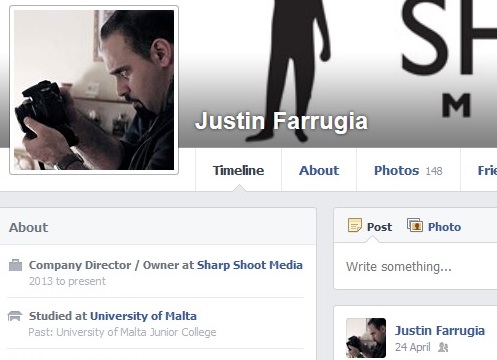This screenshot has width=497, height=360.
Task: Click the Post note icon
Action: click(x=355, y=225)
